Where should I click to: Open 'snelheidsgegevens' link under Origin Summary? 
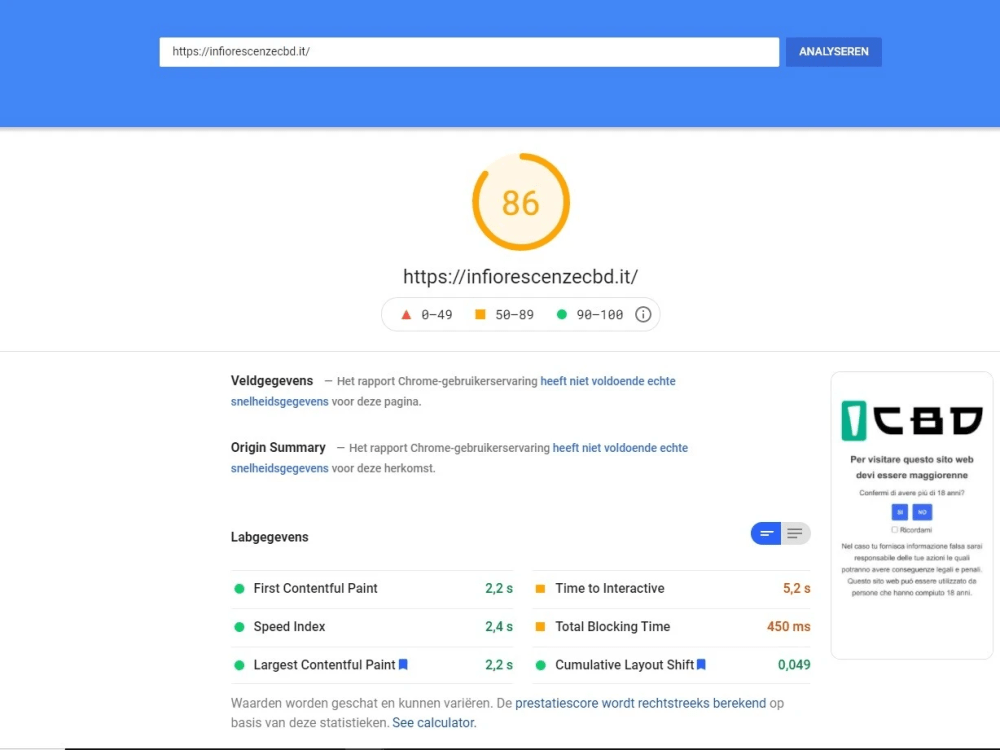coord(279,468)
